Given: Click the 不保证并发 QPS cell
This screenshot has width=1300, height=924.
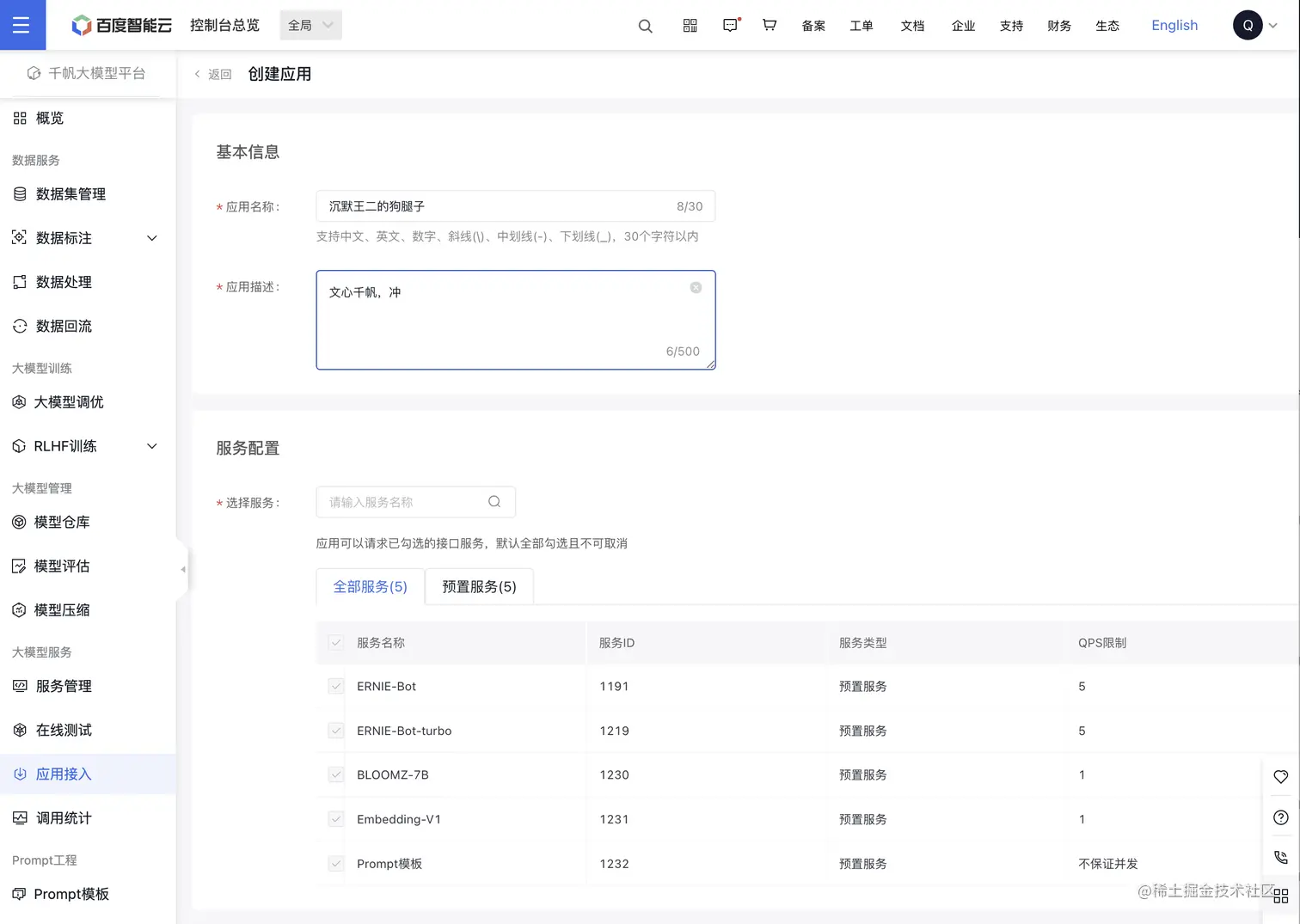Looking at the screenshot, I should (1108, 864).
